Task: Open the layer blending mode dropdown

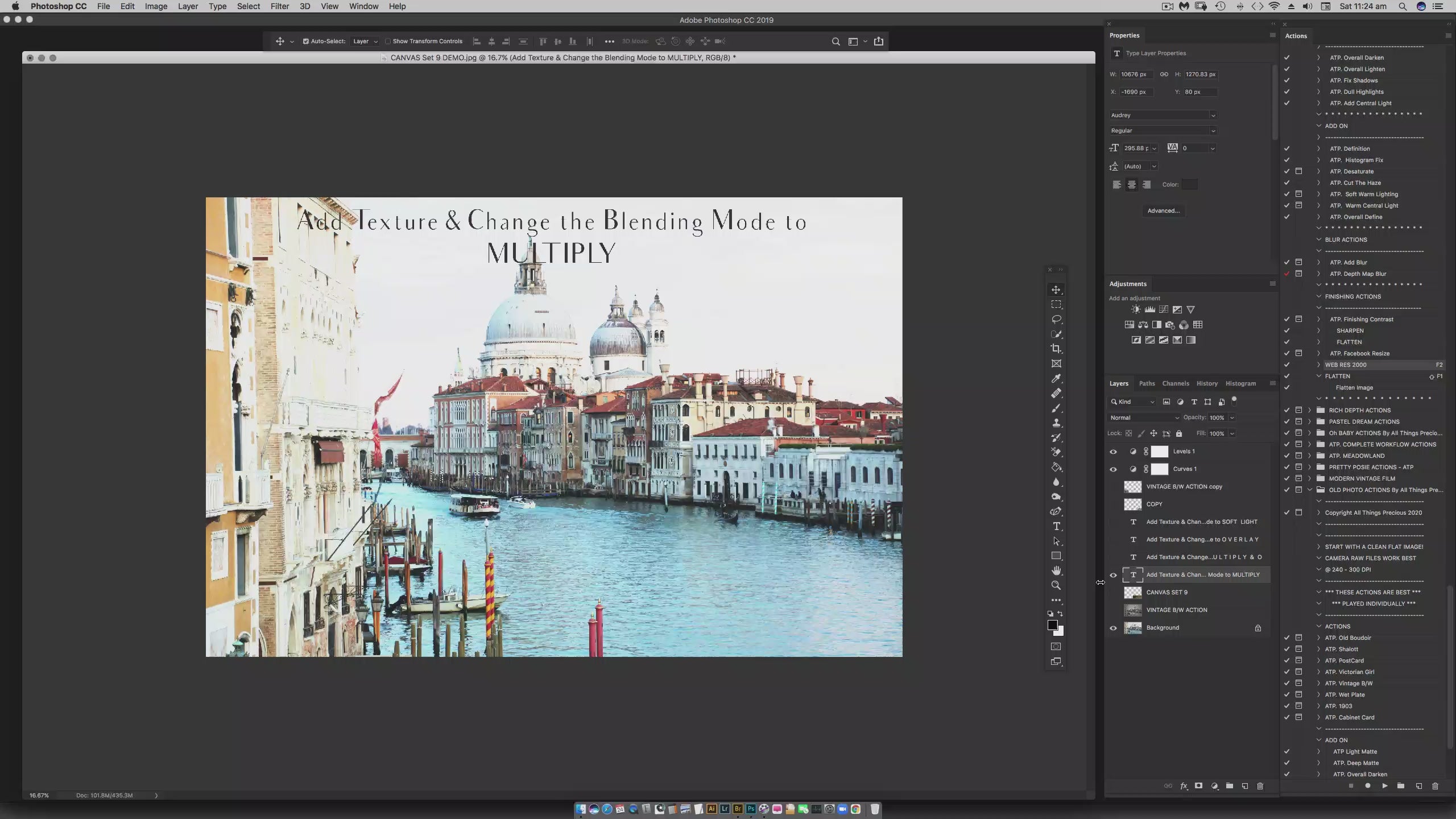Action: click(1144, 417)
